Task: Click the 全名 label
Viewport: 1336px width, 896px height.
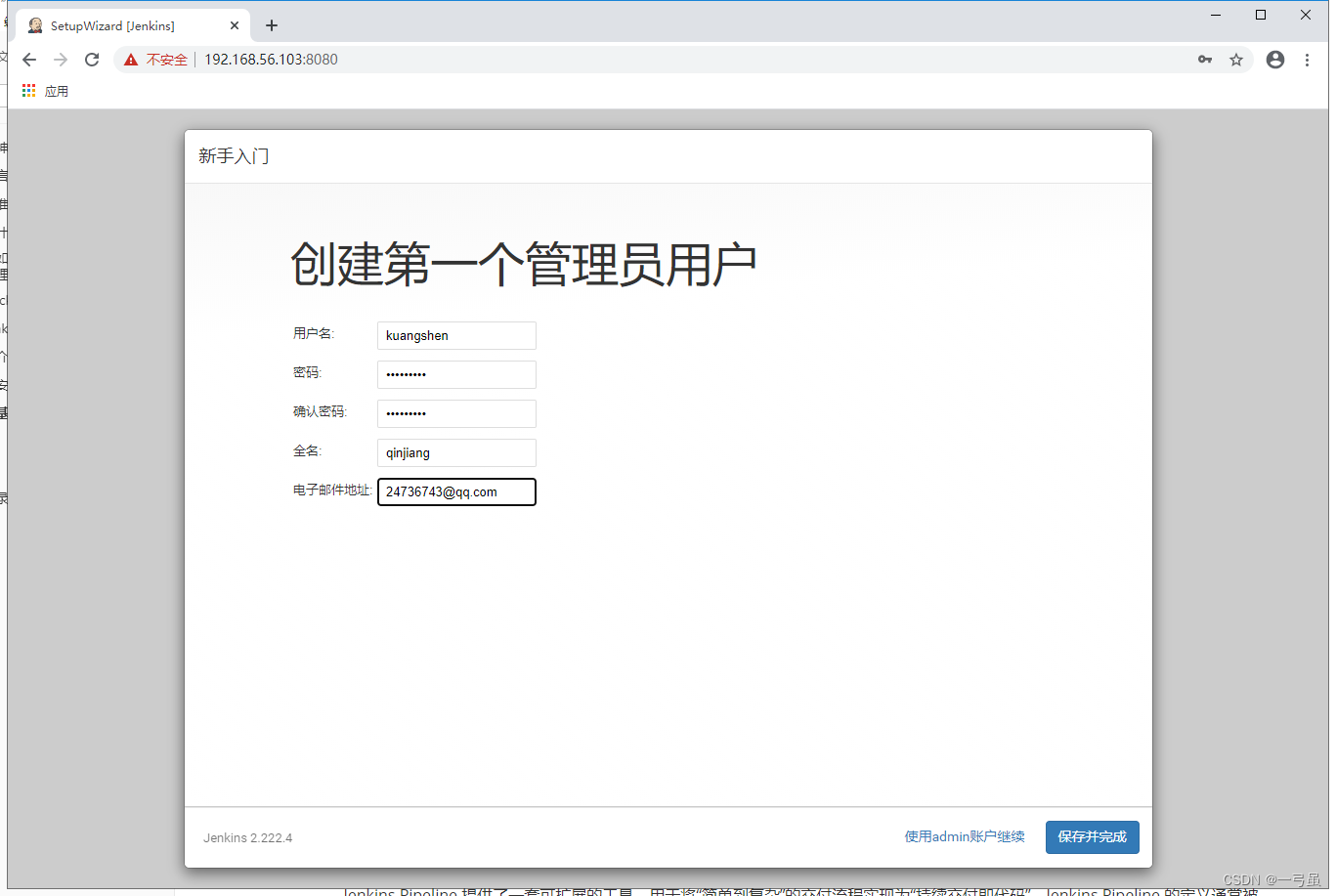Action: tap(307, 451)
